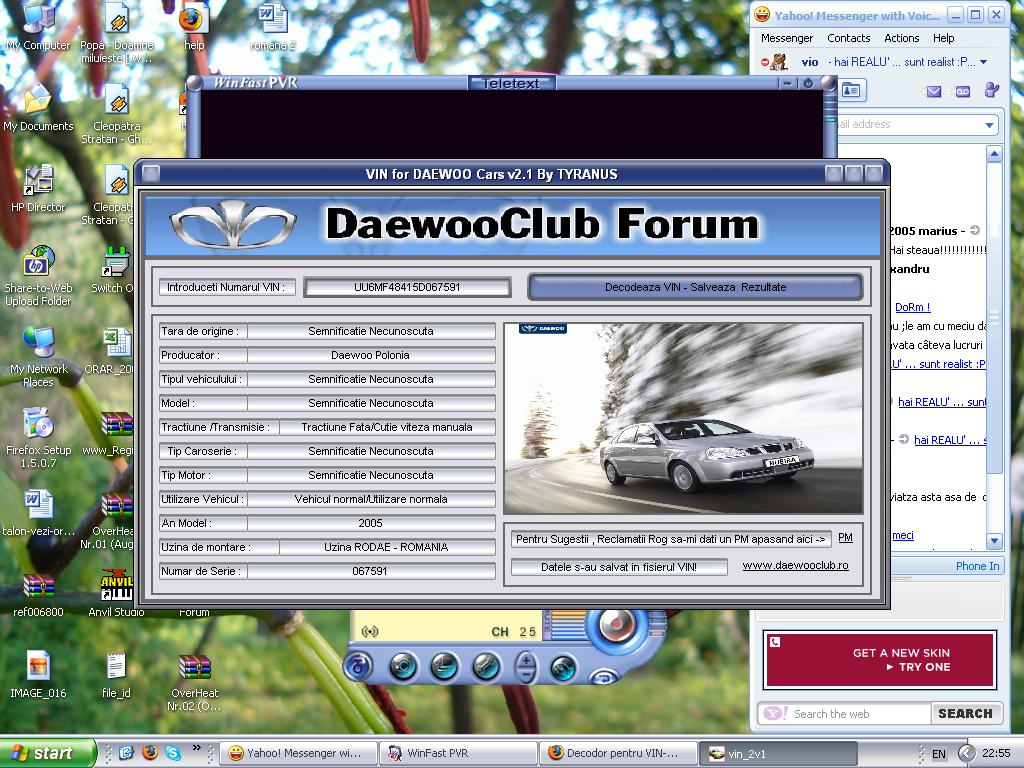Click the Firefox Setup 1.5.0.7 desktop icon

(x=38, y=438)
